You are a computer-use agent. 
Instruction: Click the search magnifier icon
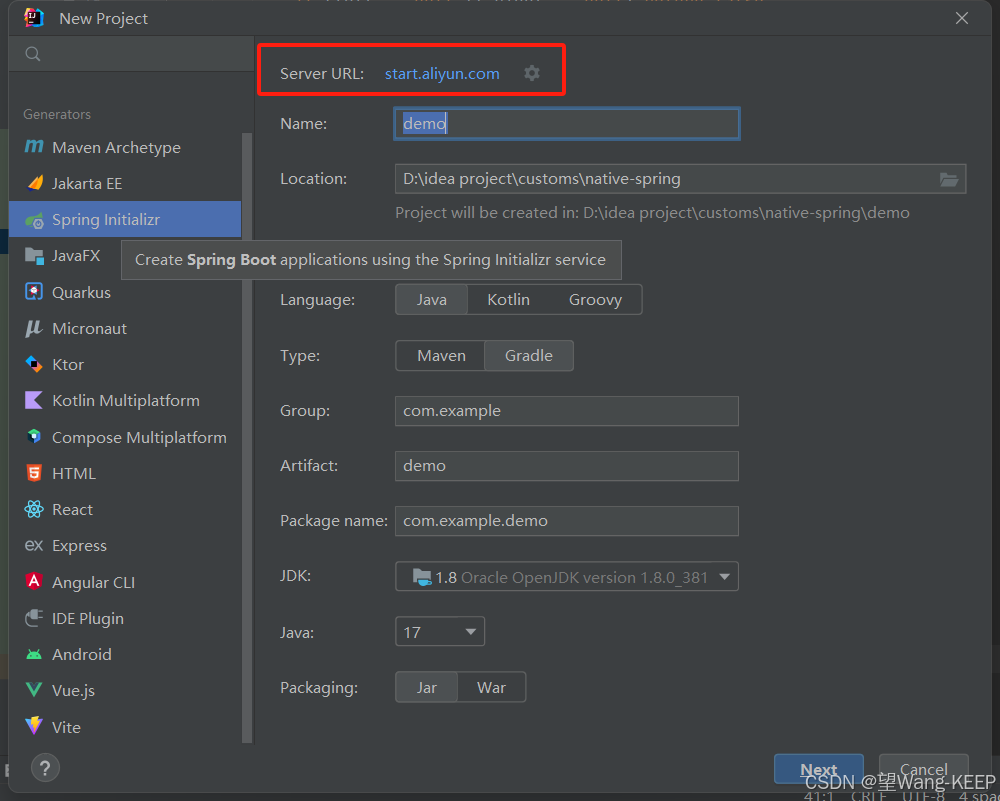click(x=33, y=54)
